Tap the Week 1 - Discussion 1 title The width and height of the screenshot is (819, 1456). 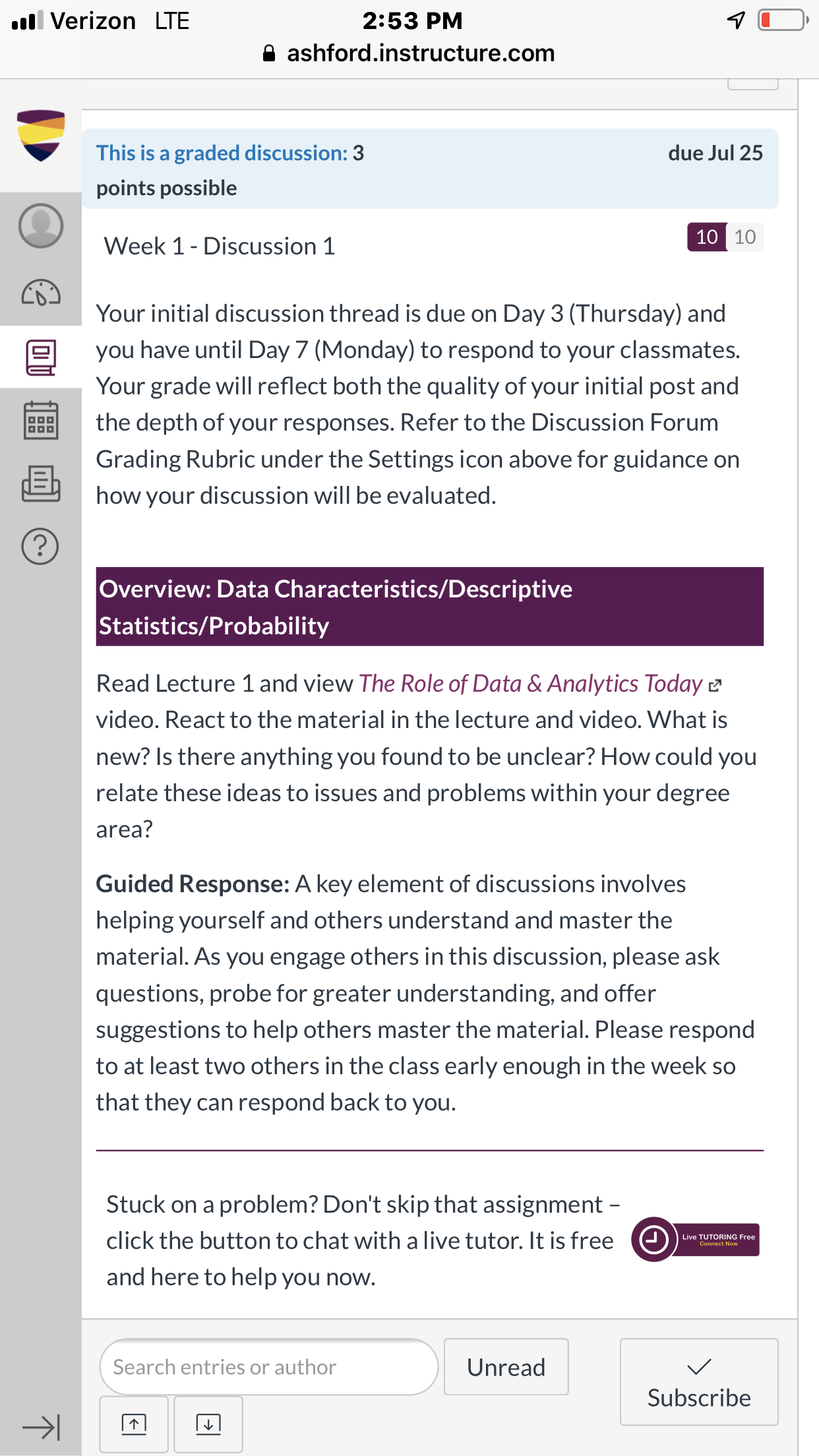click(220, 246)
